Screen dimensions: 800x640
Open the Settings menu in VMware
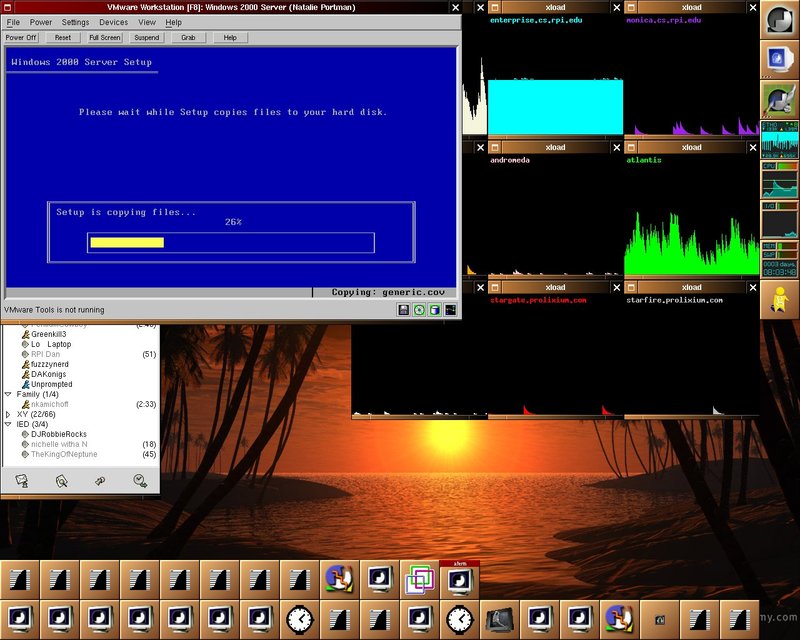click(x=75, y=22)
